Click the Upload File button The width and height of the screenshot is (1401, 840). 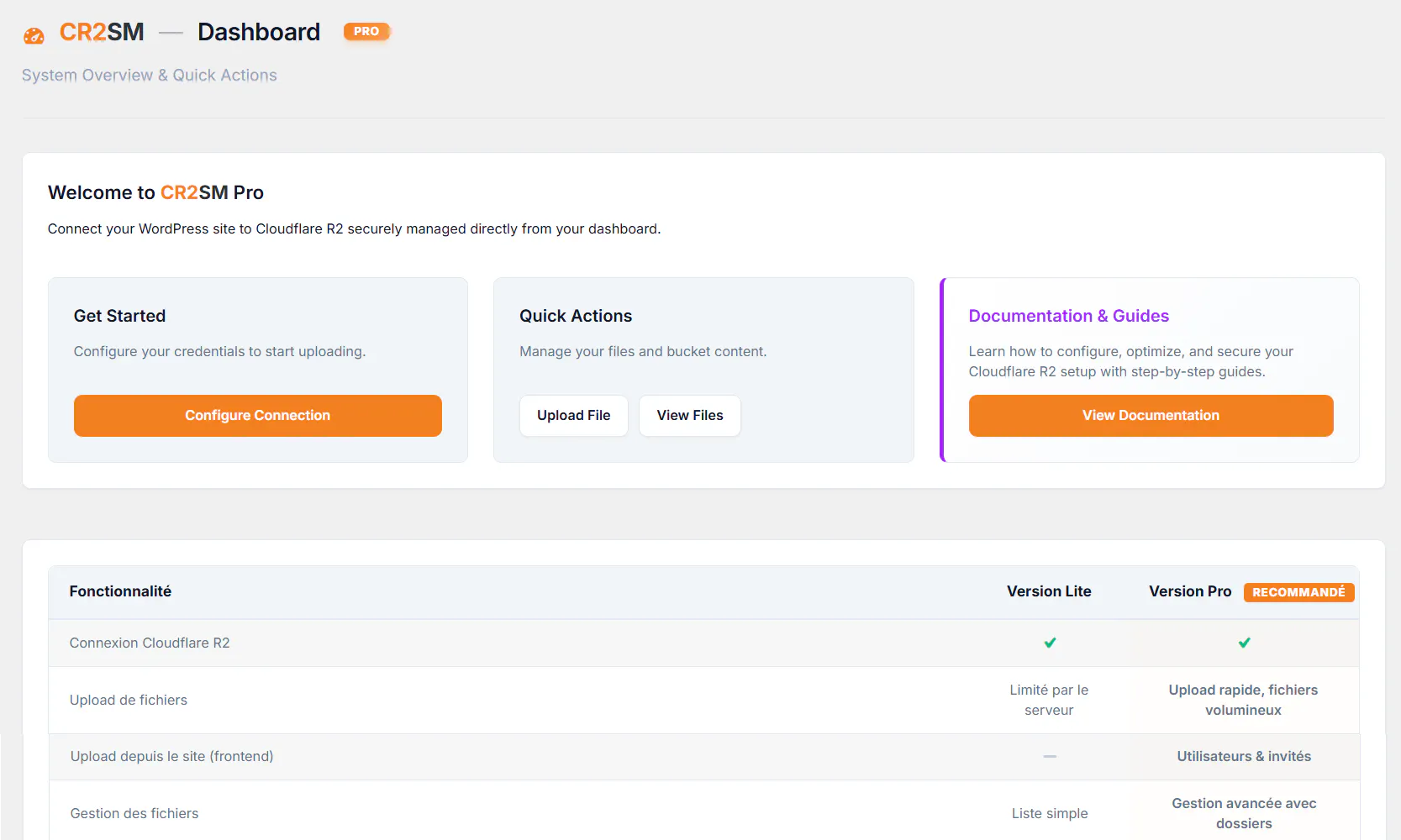(574, 416)
